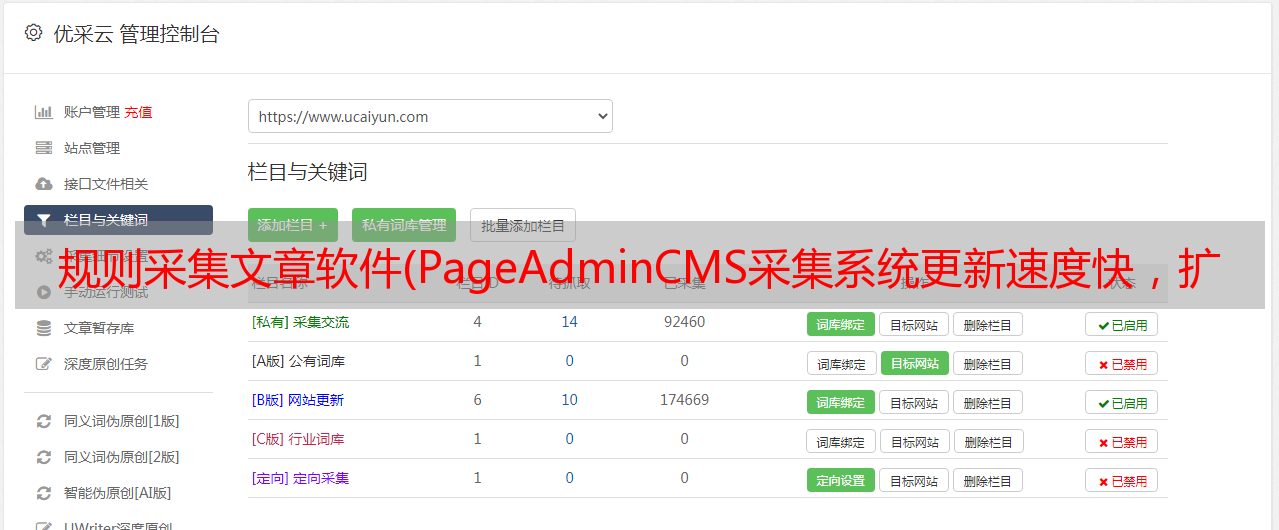This screenshot has width=1279, height=530.
Task: Click 目标网站 in the 采集交流 row
Action: click(x=914, y=324)
